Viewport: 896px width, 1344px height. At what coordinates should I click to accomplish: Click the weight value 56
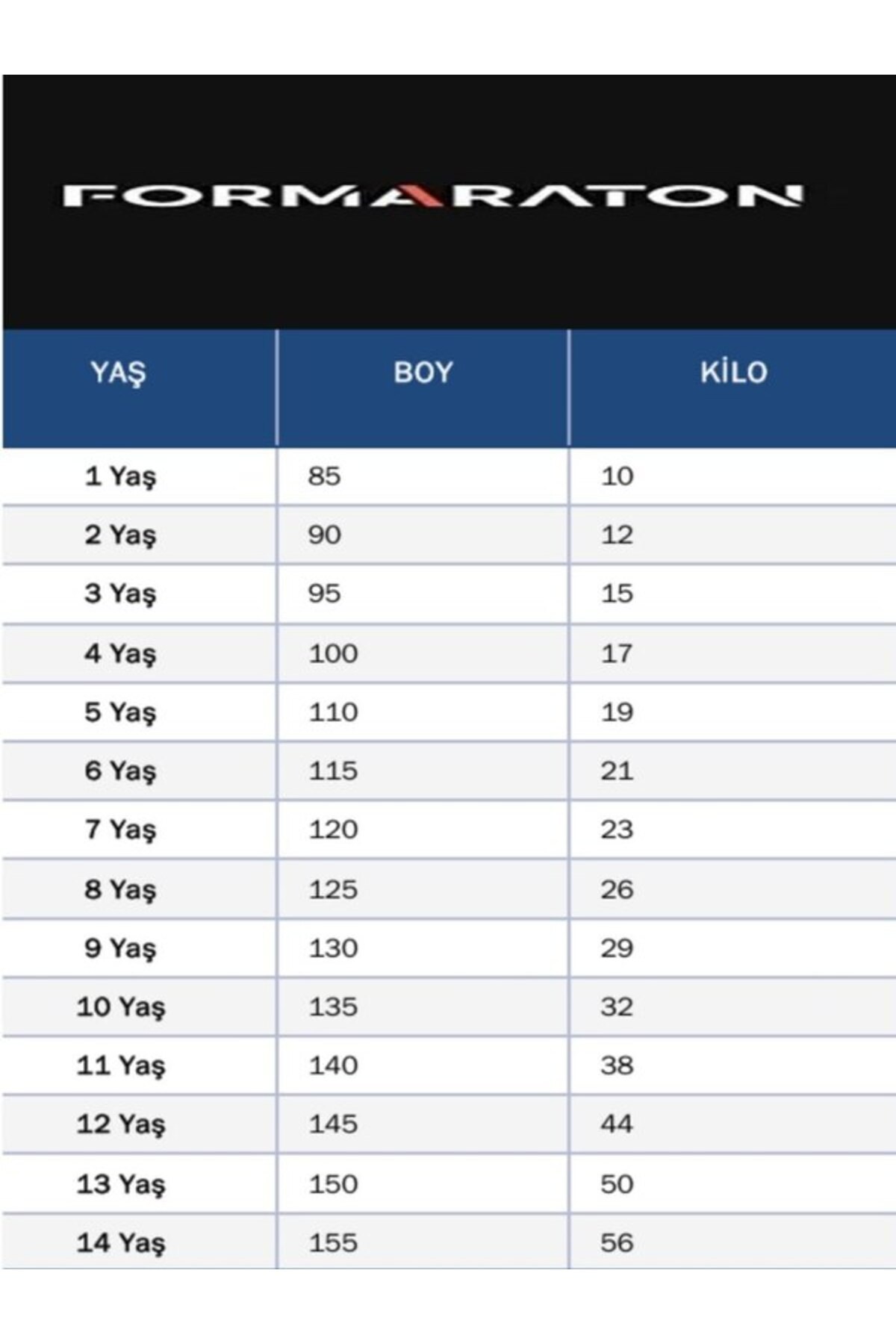point(617,1242)
